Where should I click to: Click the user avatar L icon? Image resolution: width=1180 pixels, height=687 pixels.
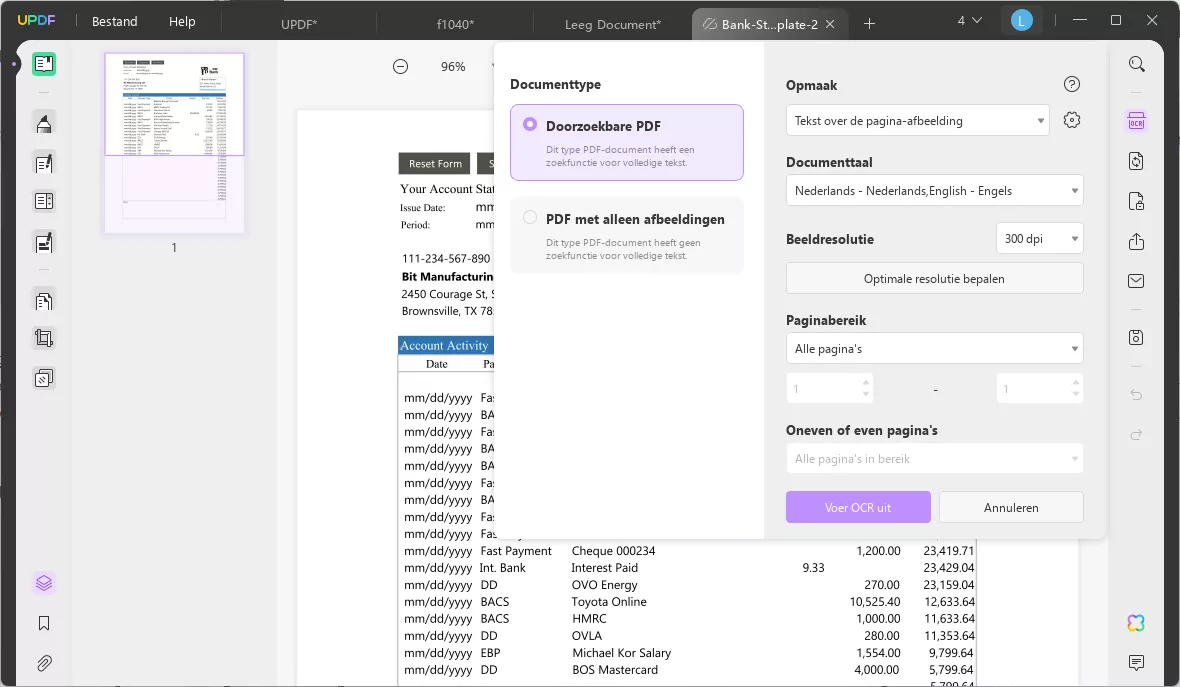tap(1021, 21)
